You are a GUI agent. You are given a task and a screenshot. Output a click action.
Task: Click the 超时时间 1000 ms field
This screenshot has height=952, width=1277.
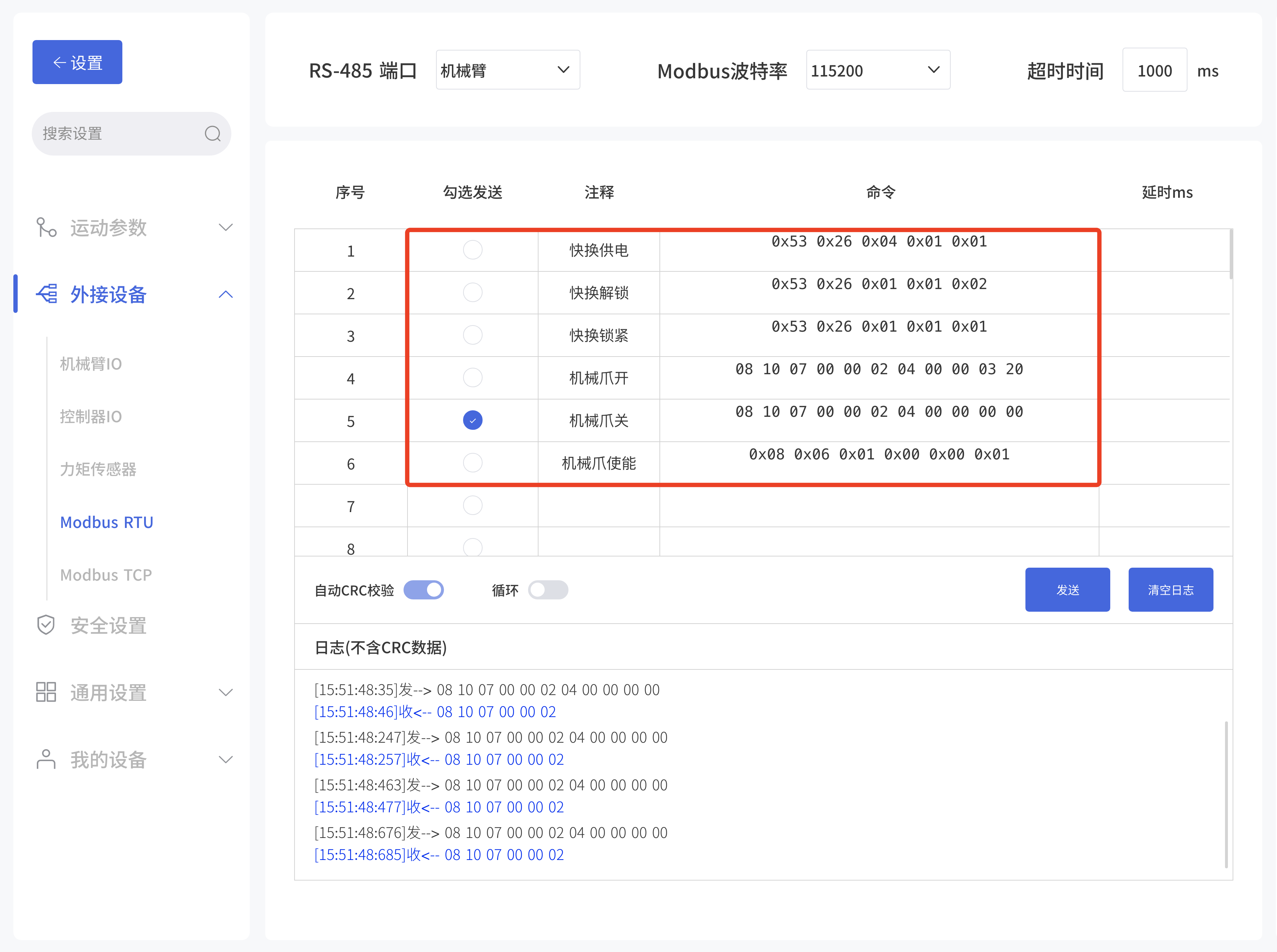coord(1154,70)
